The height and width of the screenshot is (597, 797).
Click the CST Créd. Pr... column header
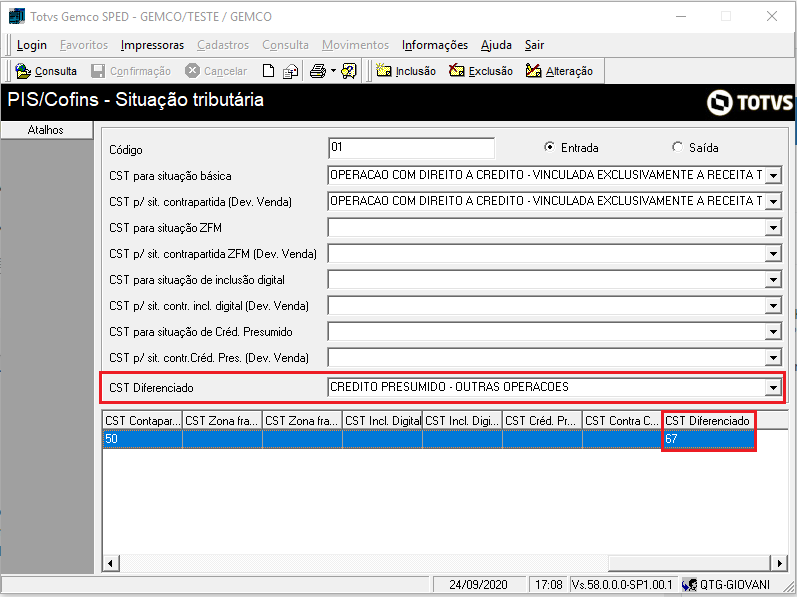(x=542, y=421)
